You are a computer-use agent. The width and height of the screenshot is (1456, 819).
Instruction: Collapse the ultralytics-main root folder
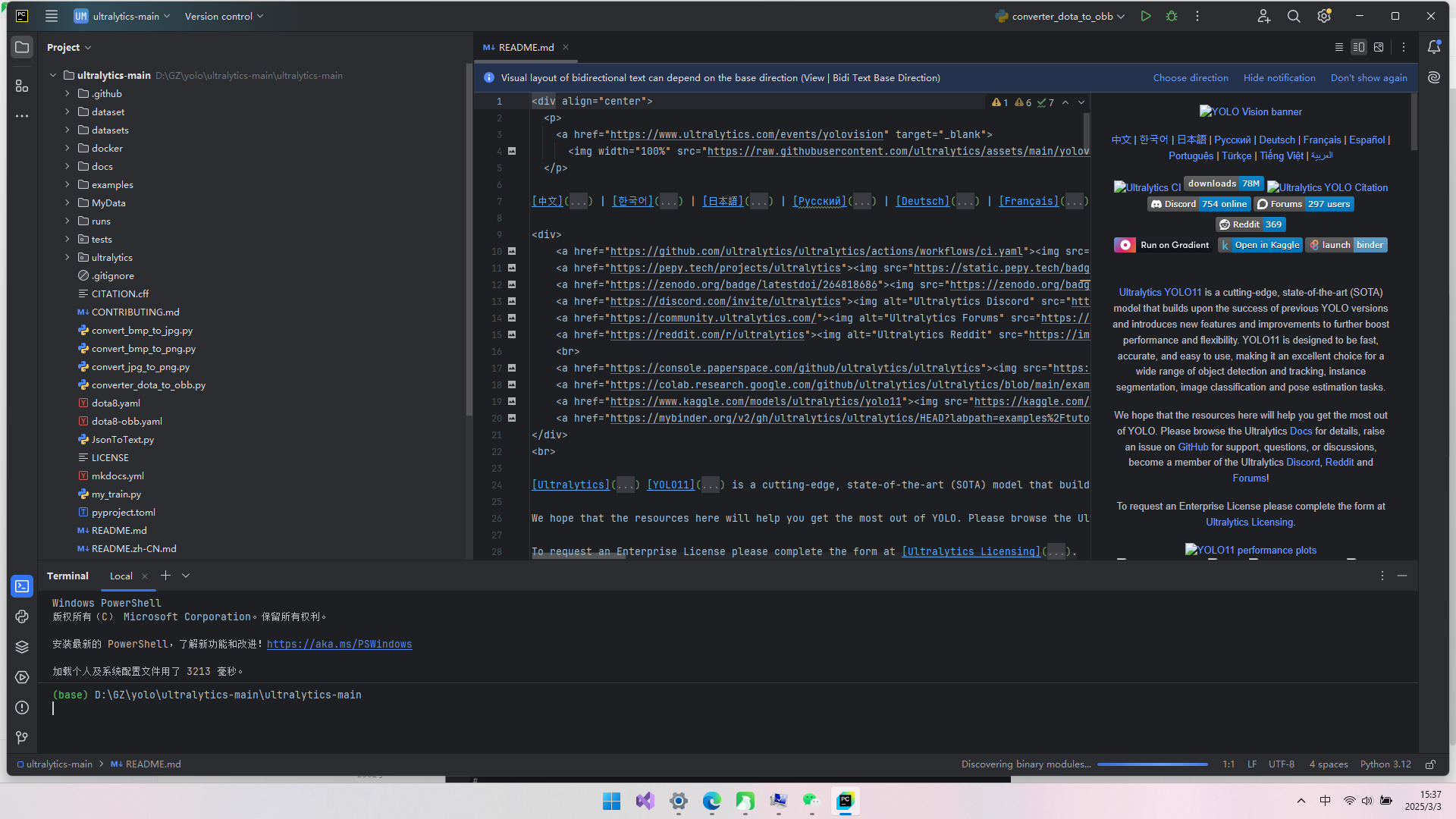click(x=53, y=75)
